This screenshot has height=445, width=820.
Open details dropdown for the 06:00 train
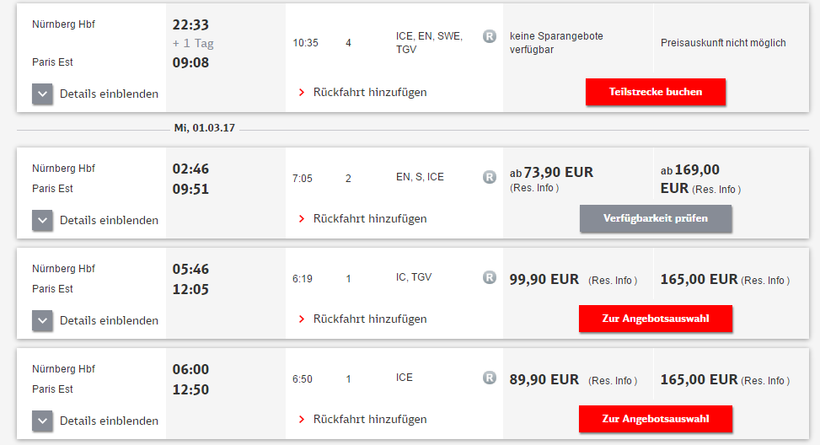tap(42, 421)
